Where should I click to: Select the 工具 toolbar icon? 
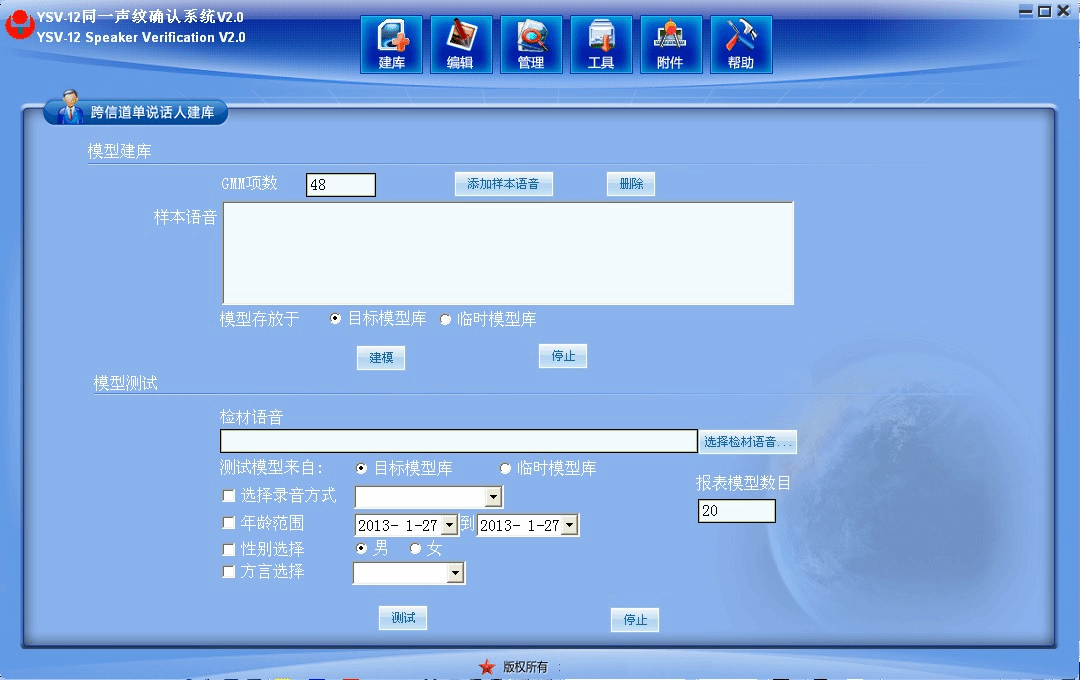[x=601, y=45]
